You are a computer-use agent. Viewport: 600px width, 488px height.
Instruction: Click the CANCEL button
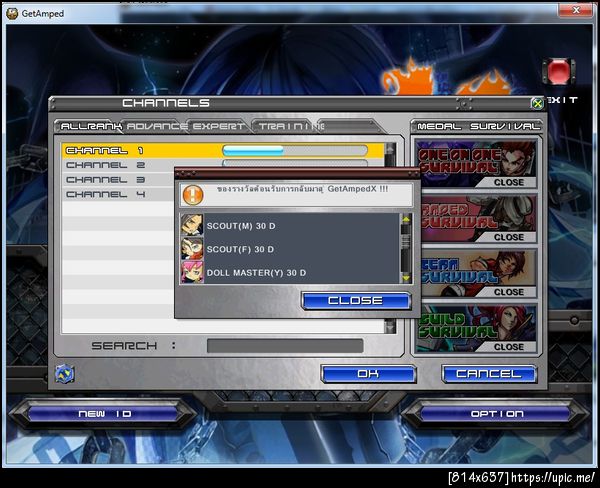tap(489, 374)
